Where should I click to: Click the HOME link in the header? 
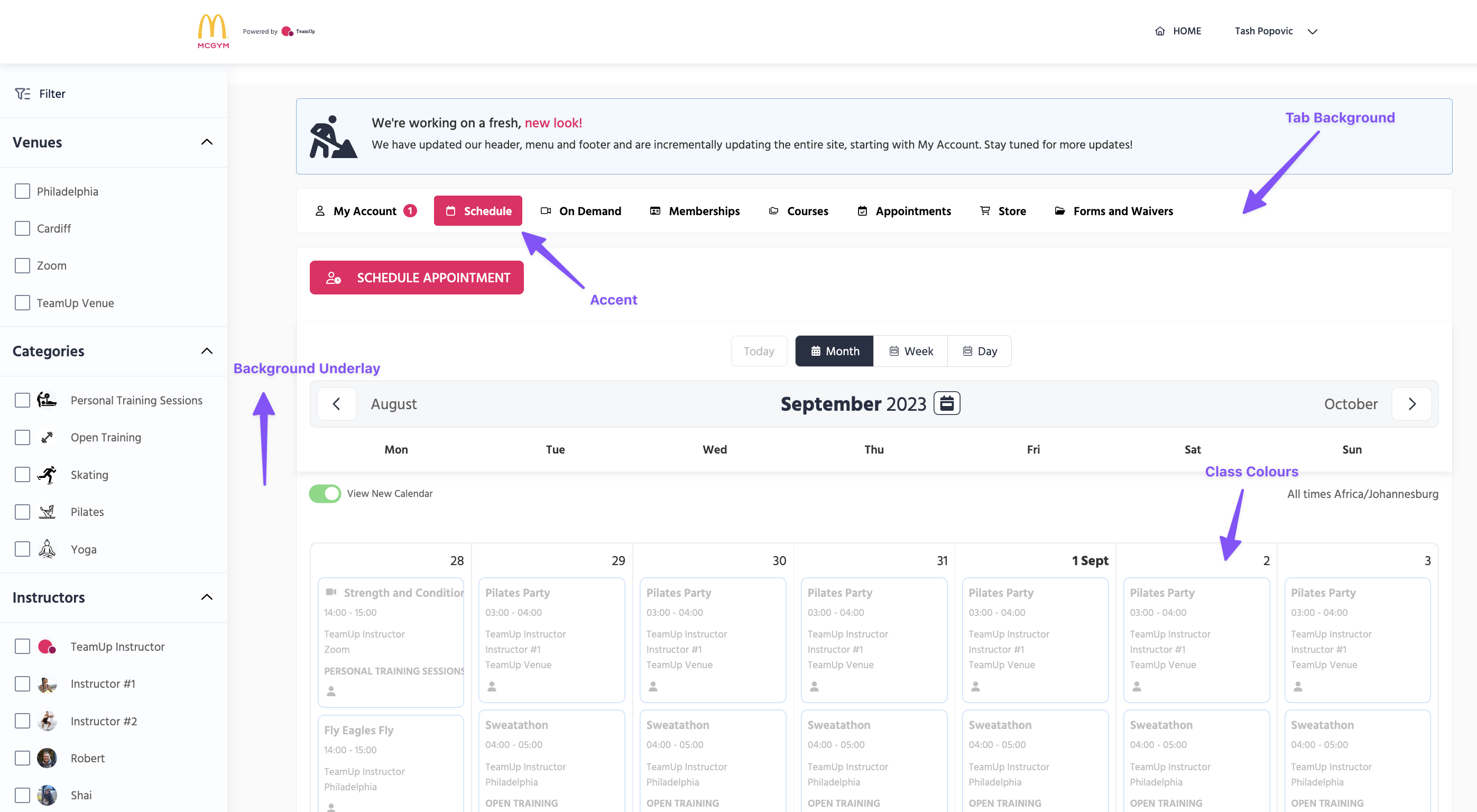coord(1178,32)
